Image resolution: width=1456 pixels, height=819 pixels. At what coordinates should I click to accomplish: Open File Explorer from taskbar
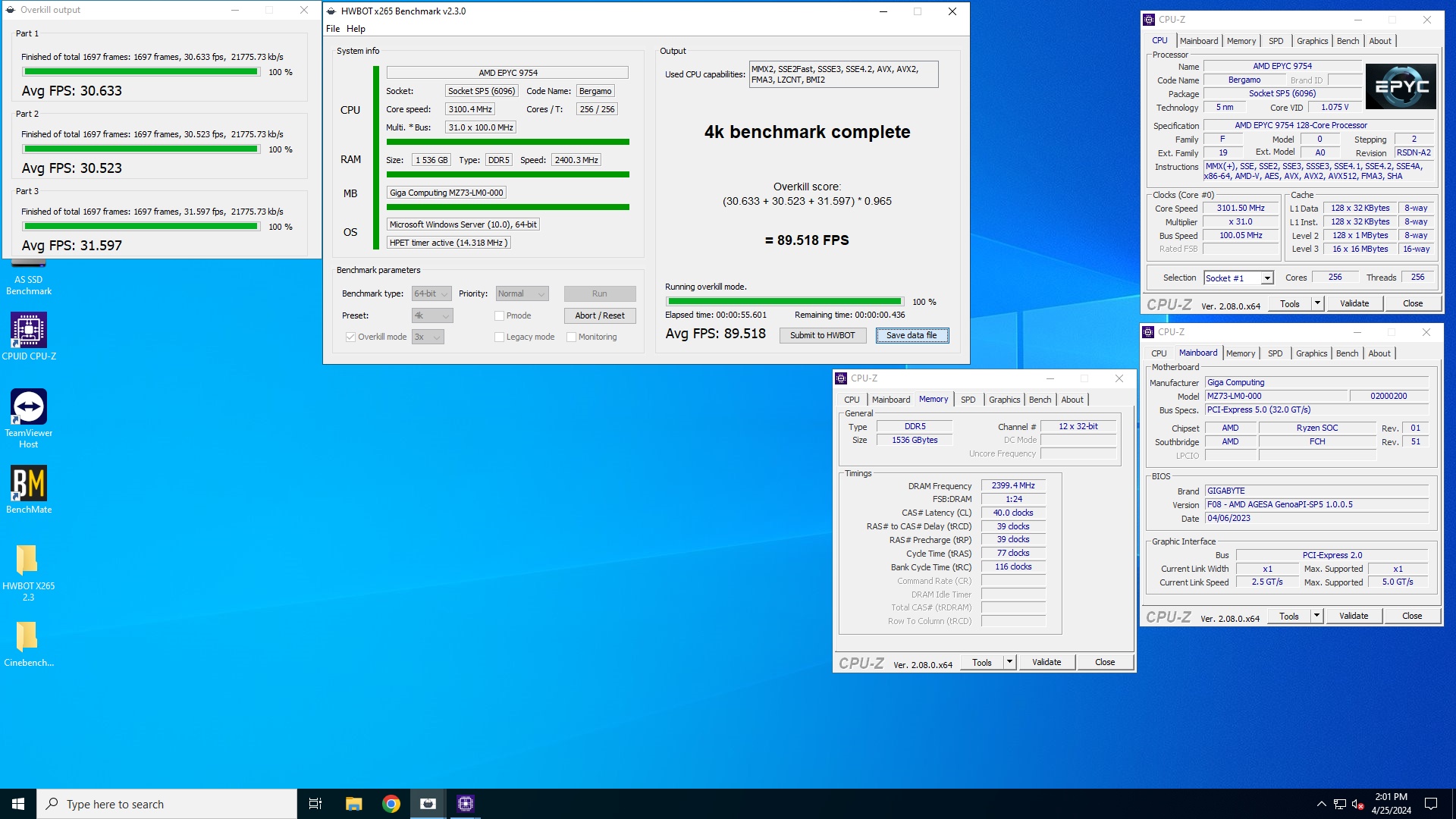pyautogui.click(x=353, y=804)
